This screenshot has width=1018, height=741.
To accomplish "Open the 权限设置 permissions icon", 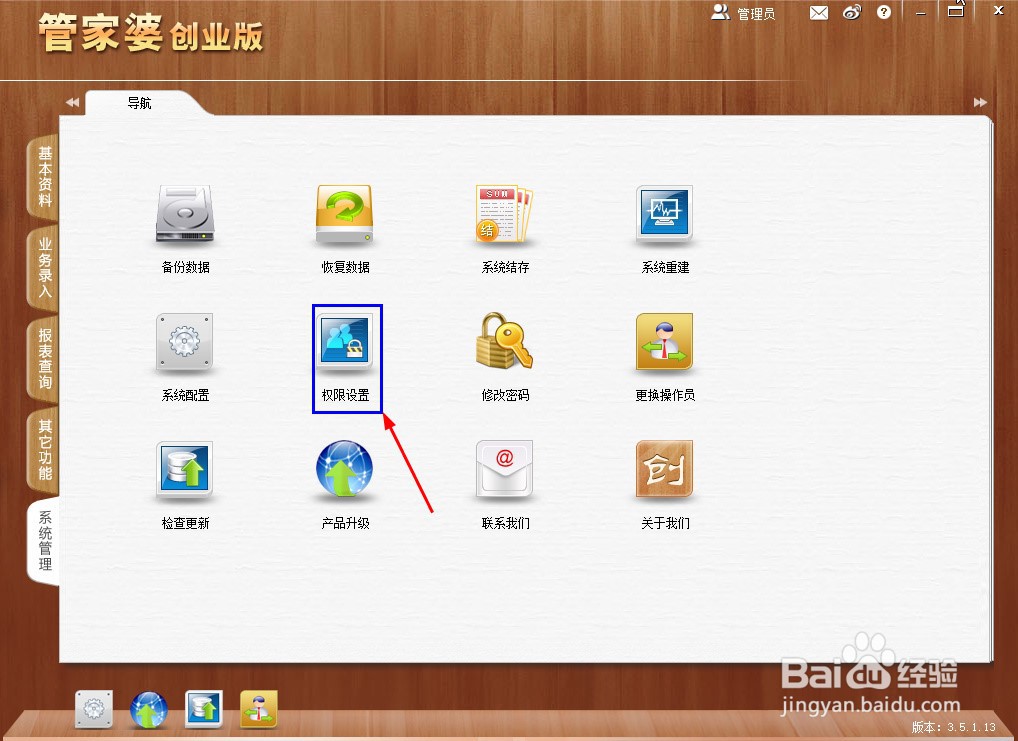I will pyautogui.click(x=345, y=342).
